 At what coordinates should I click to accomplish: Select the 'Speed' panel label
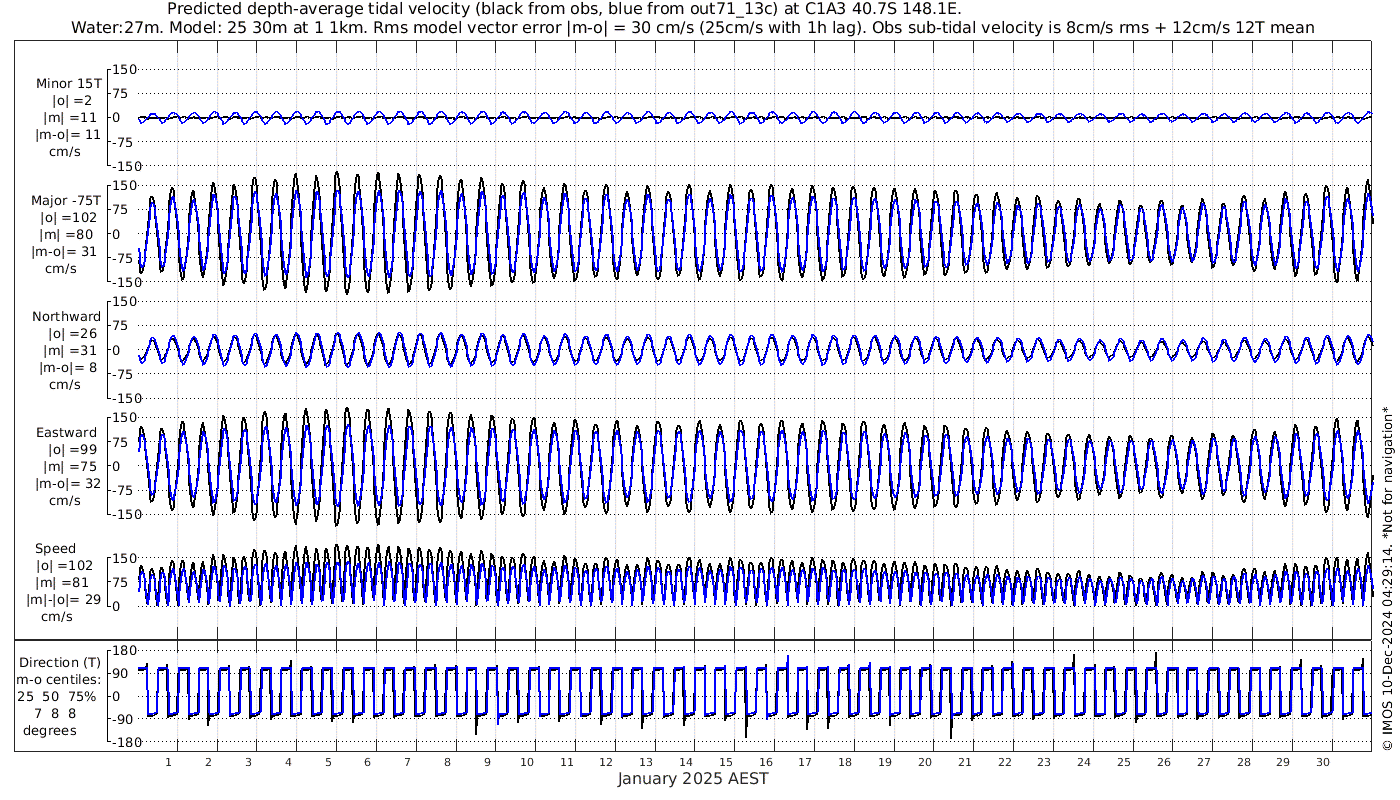(55, 549)
